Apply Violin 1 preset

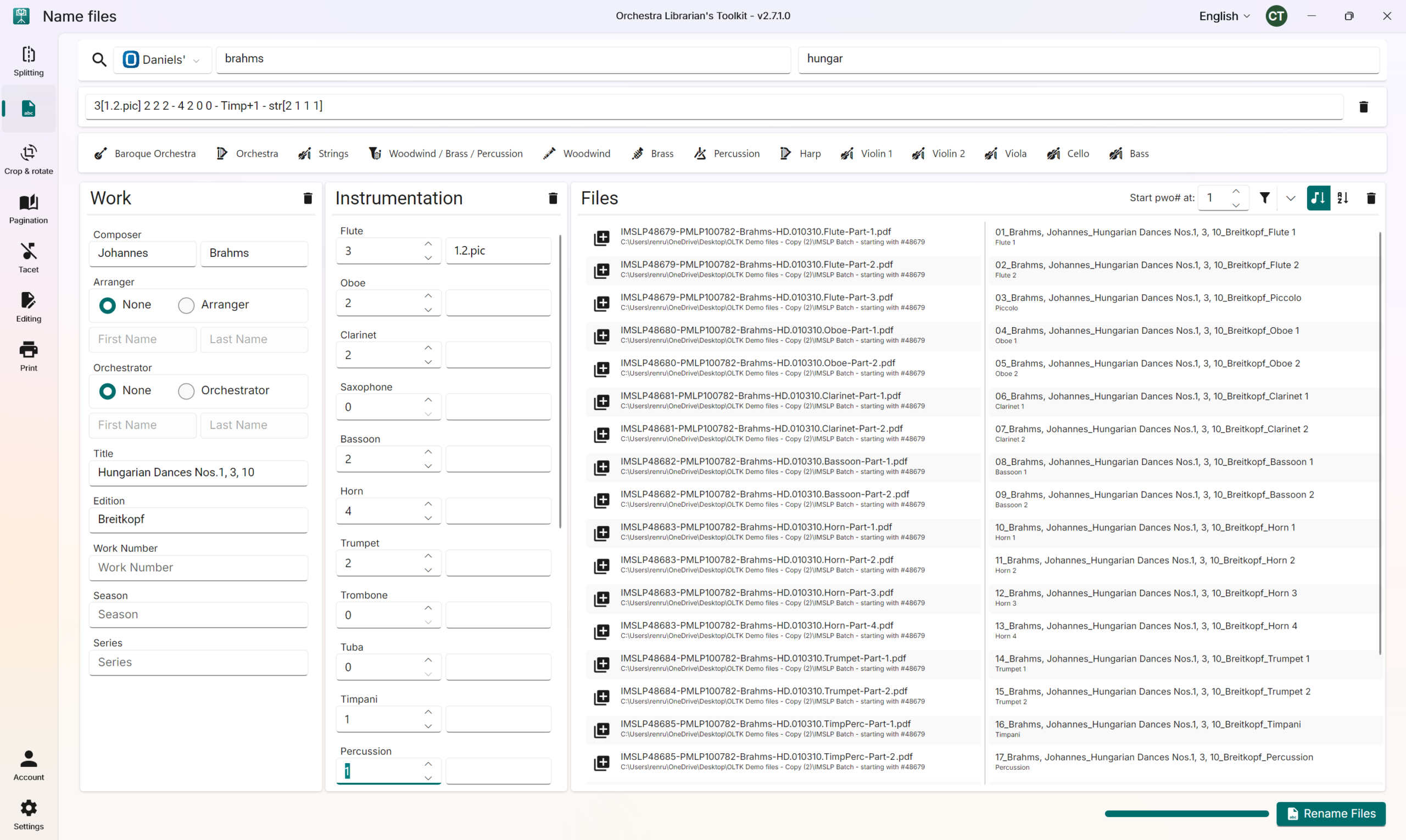point(866,153)
